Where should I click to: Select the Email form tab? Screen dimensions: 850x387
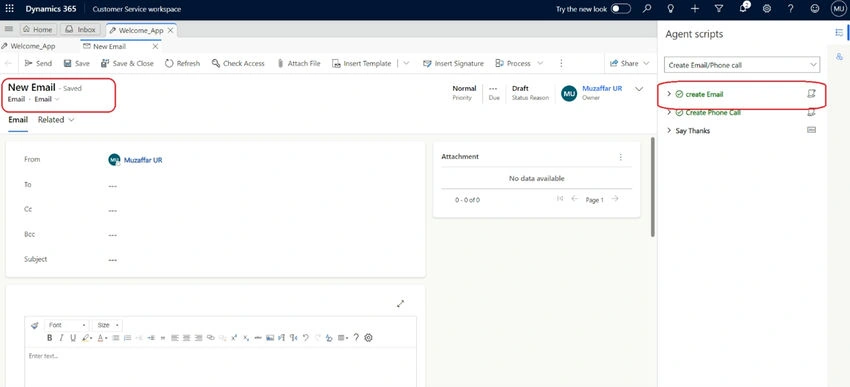(18, 120)
